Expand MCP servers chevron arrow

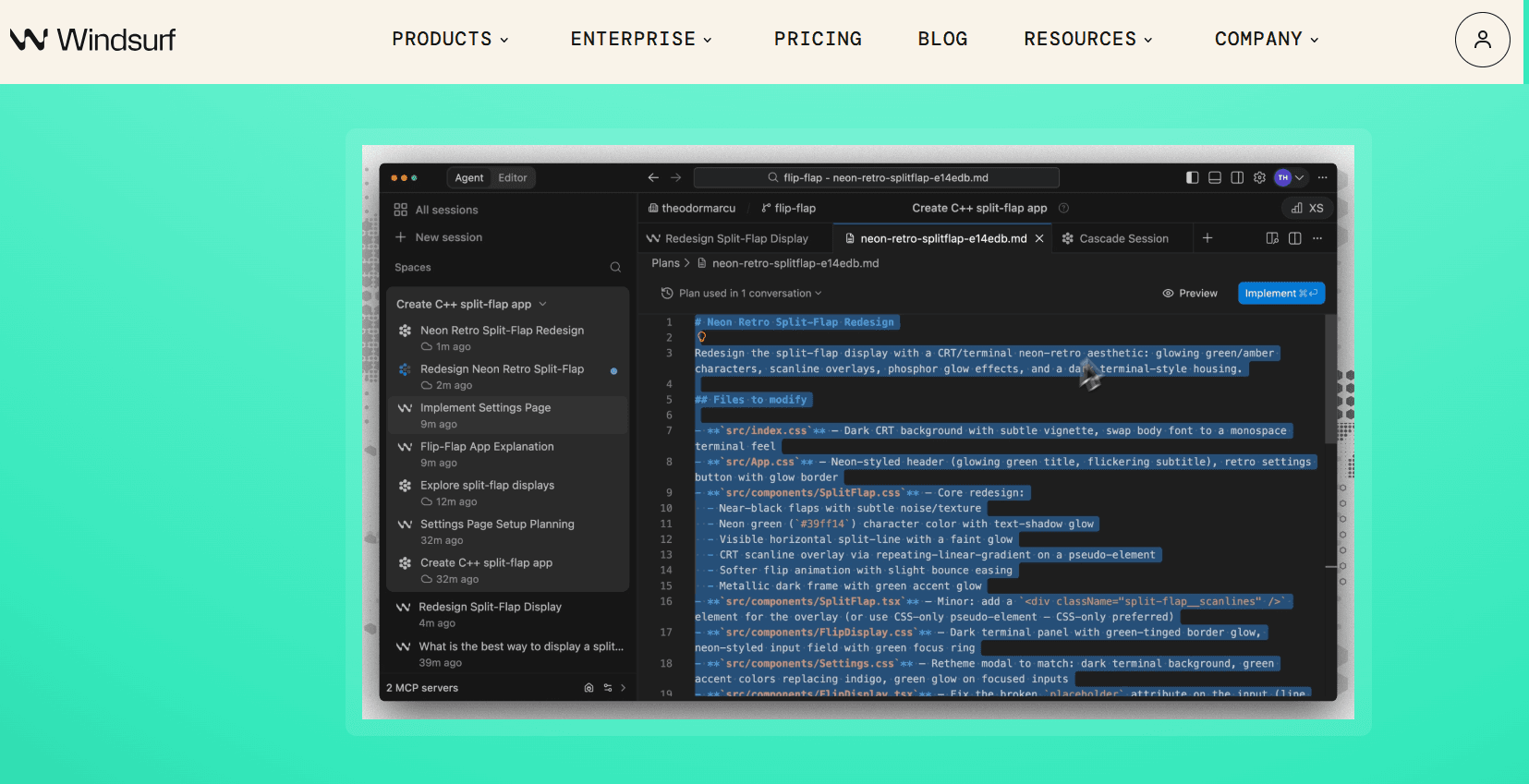624,688
